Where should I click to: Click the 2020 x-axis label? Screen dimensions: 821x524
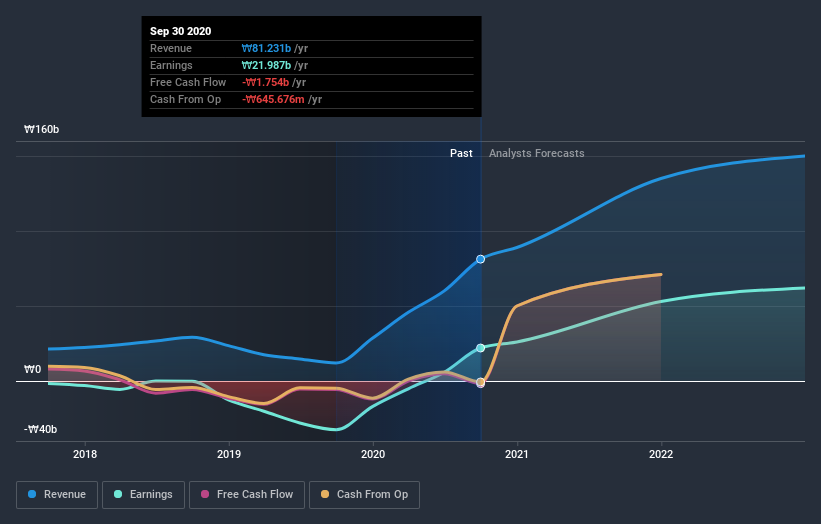click(373, 454)
